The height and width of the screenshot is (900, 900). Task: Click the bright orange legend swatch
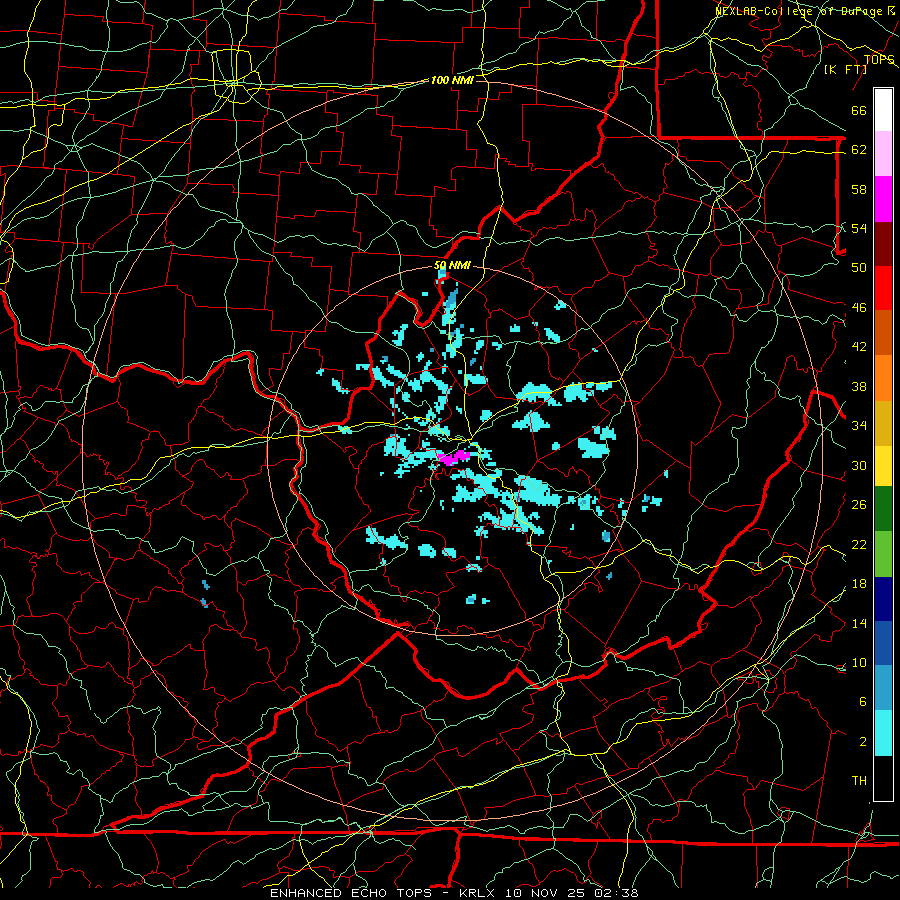pos(883,377)
